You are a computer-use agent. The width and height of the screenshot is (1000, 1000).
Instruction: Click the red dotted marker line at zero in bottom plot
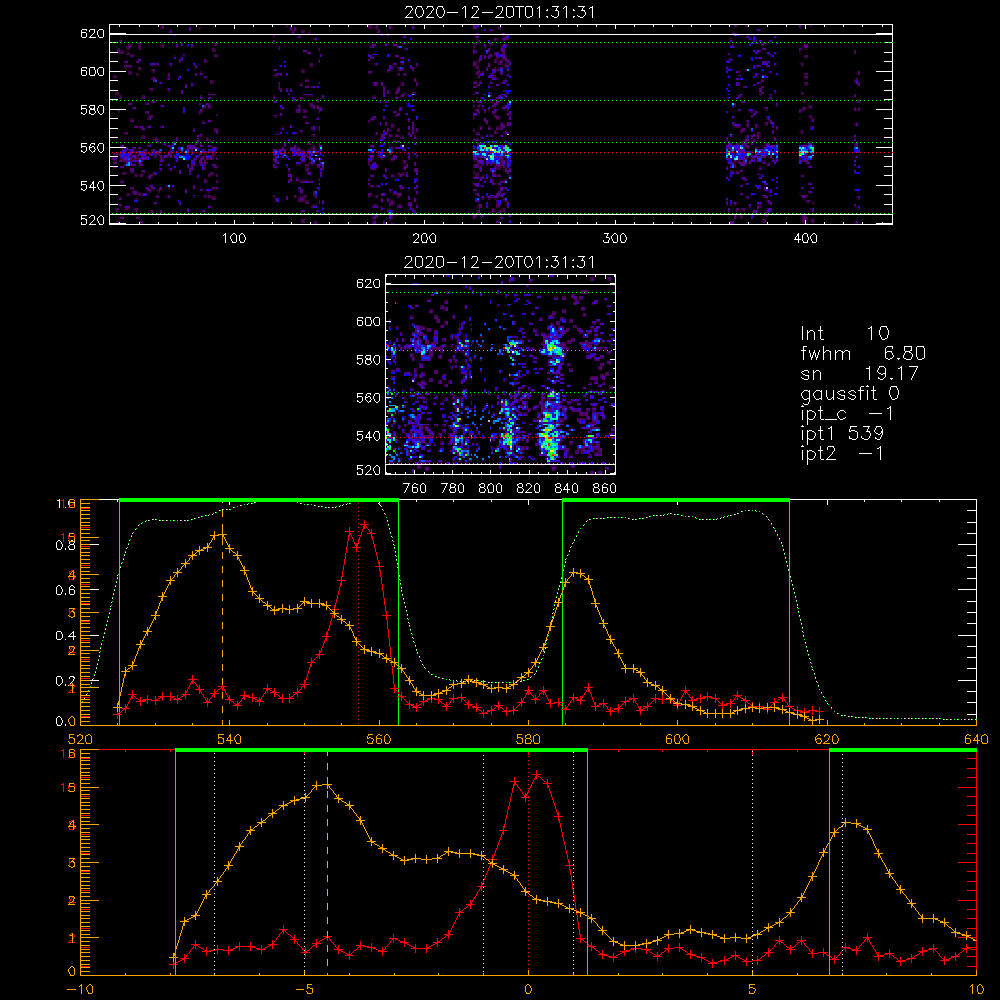528,862
